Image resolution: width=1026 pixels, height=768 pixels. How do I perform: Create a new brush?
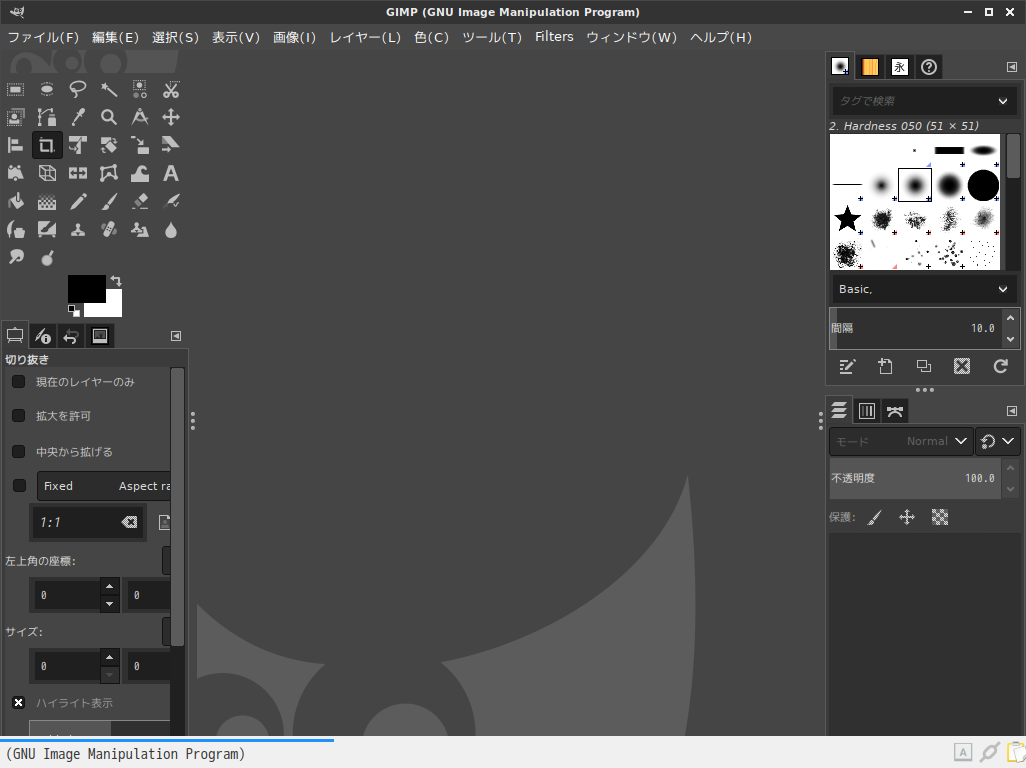tap(885, 366)
